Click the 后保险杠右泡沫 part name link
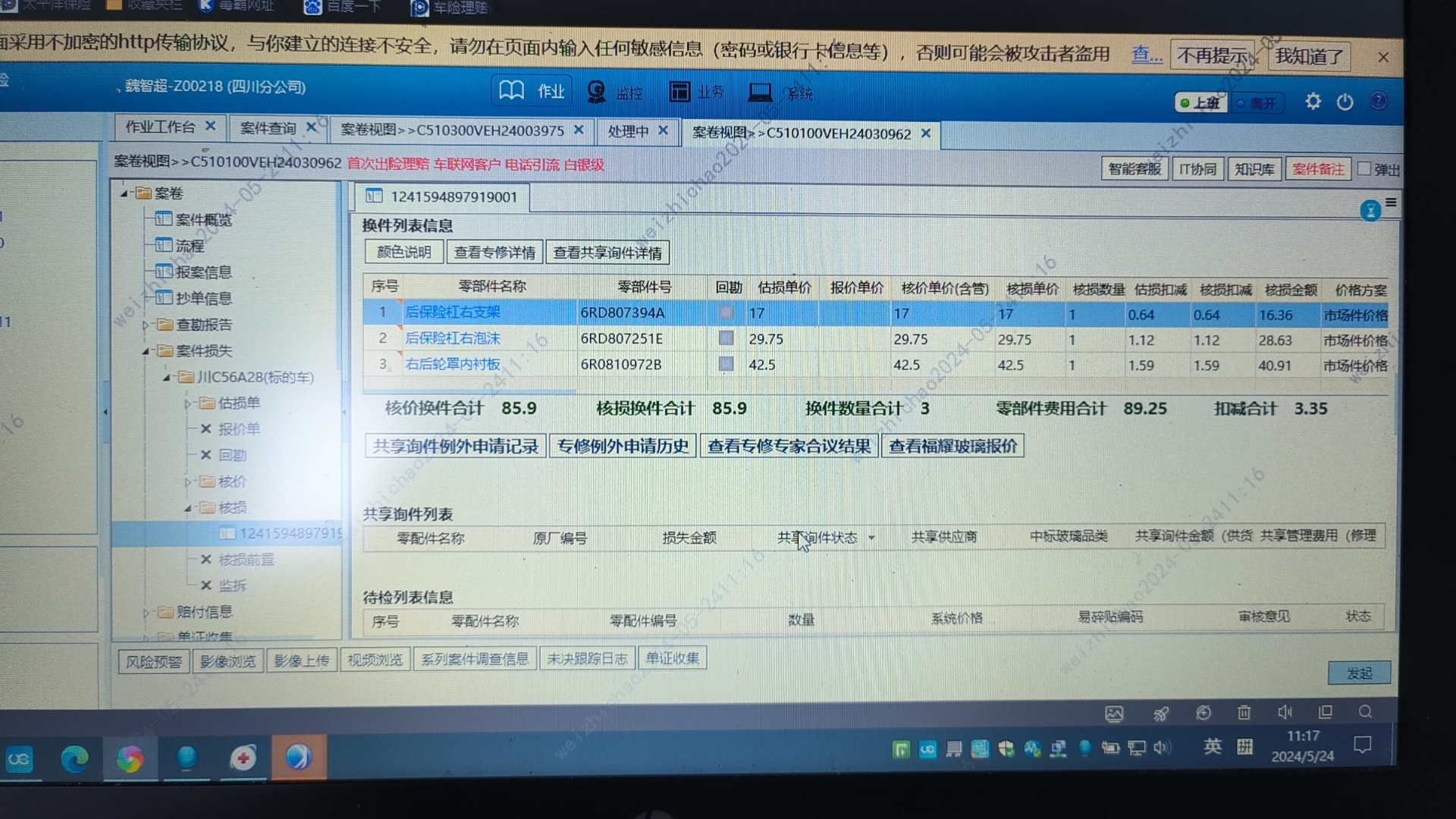Viewport: 1456px width, 819px height. click(x=452, y=338)
